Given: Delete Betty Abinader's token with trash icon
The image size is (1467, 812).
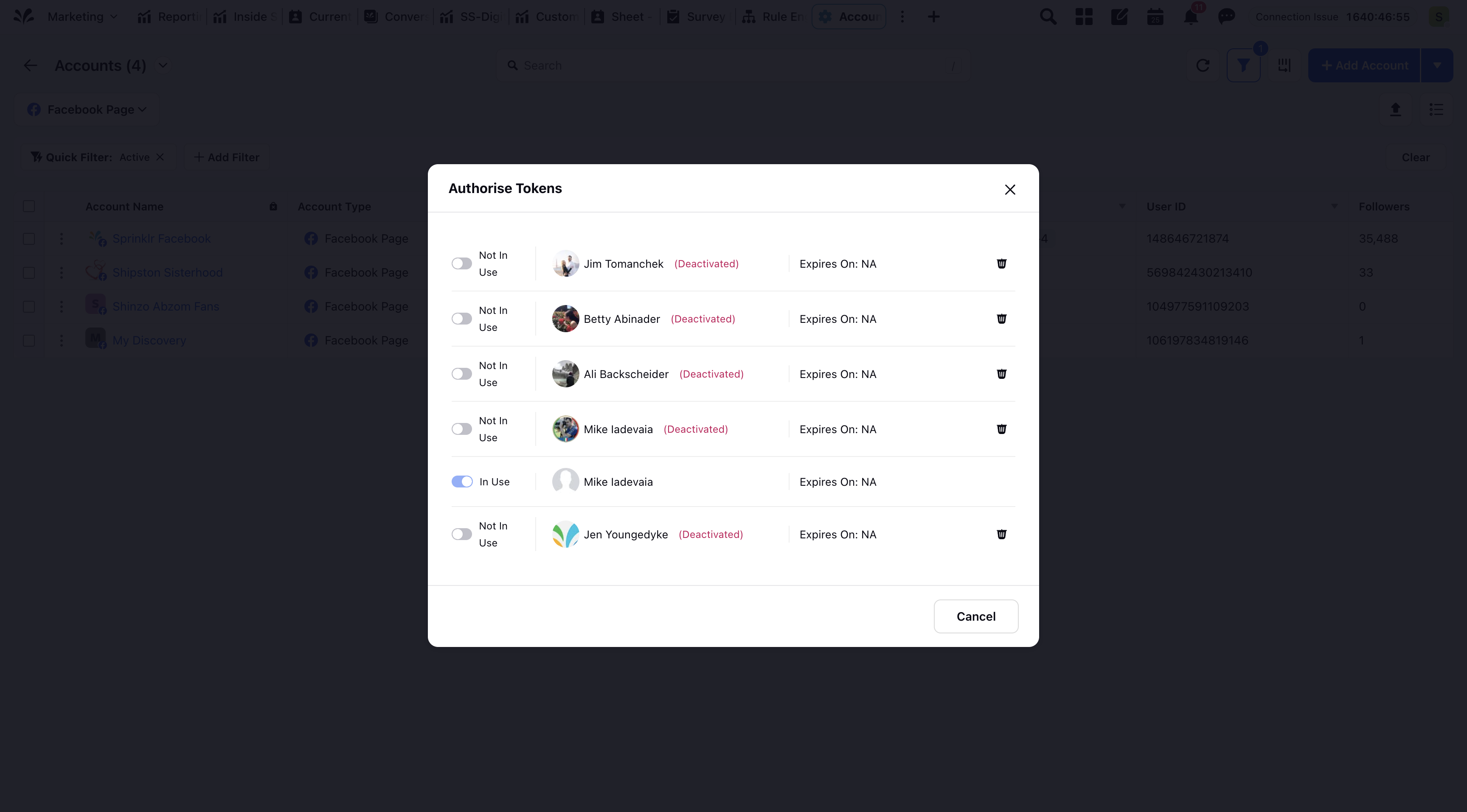Looking at the screenshot, I should [x=1001, y=319].
